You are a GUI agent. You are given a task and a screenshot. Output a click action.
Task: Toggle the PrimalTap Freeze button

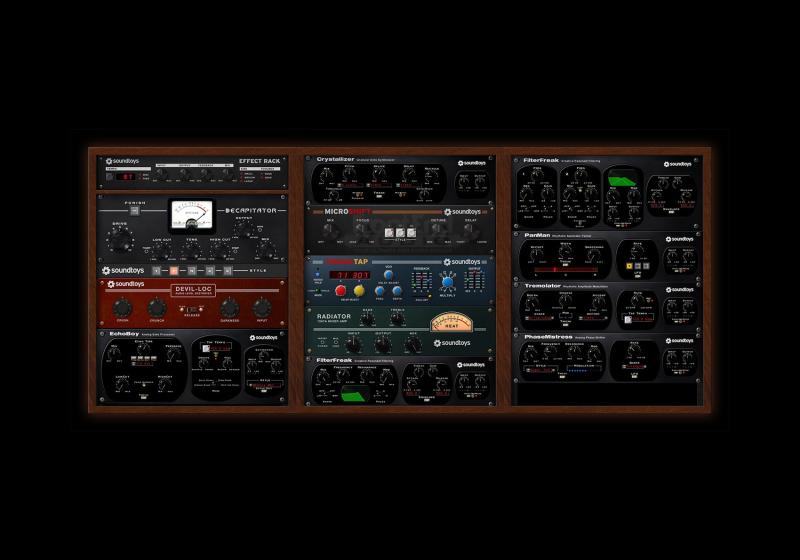click(318, 274)
